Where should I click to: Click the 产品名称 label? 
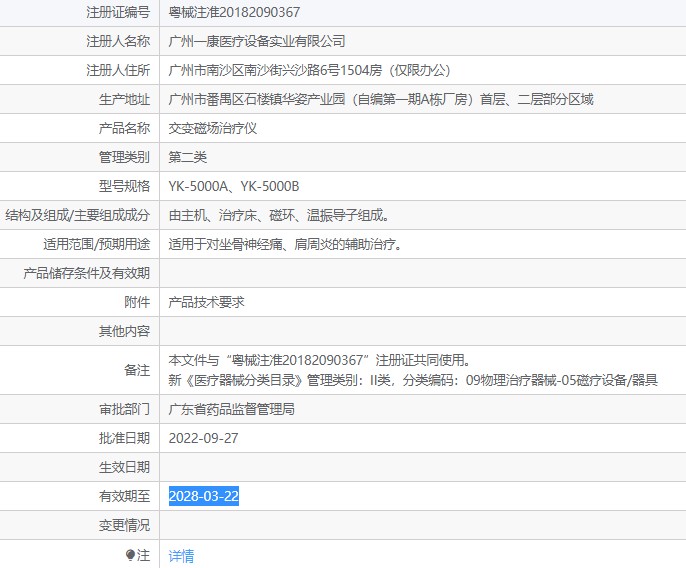pyautogui.click(x=124, y=128)
